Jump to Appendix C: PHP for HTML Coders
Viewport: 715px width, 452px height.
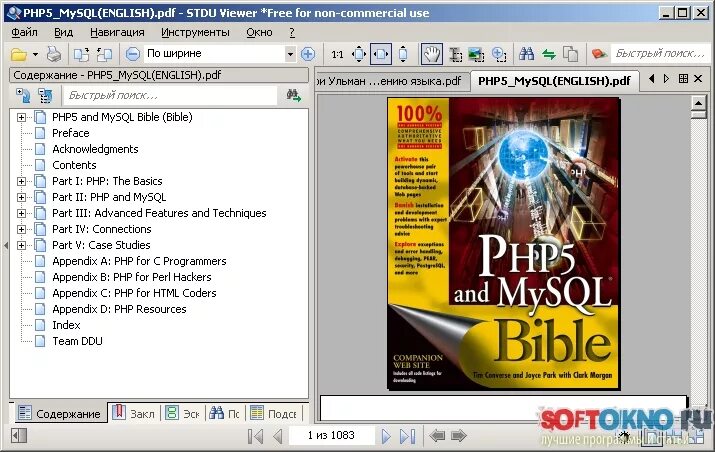click(134, 293)
